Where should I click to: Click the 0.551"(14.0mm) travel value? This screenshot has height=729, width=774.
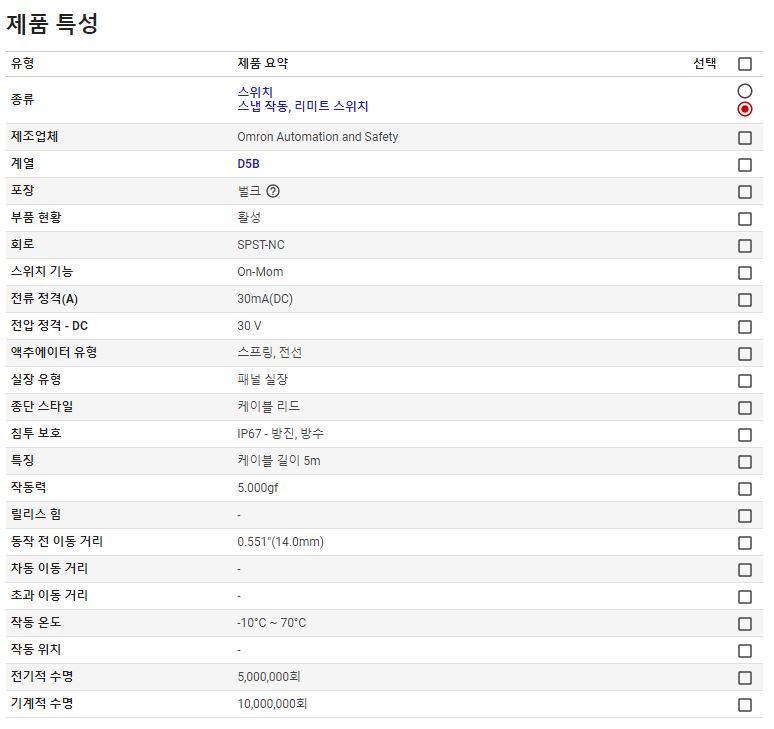tap(280, 542)
